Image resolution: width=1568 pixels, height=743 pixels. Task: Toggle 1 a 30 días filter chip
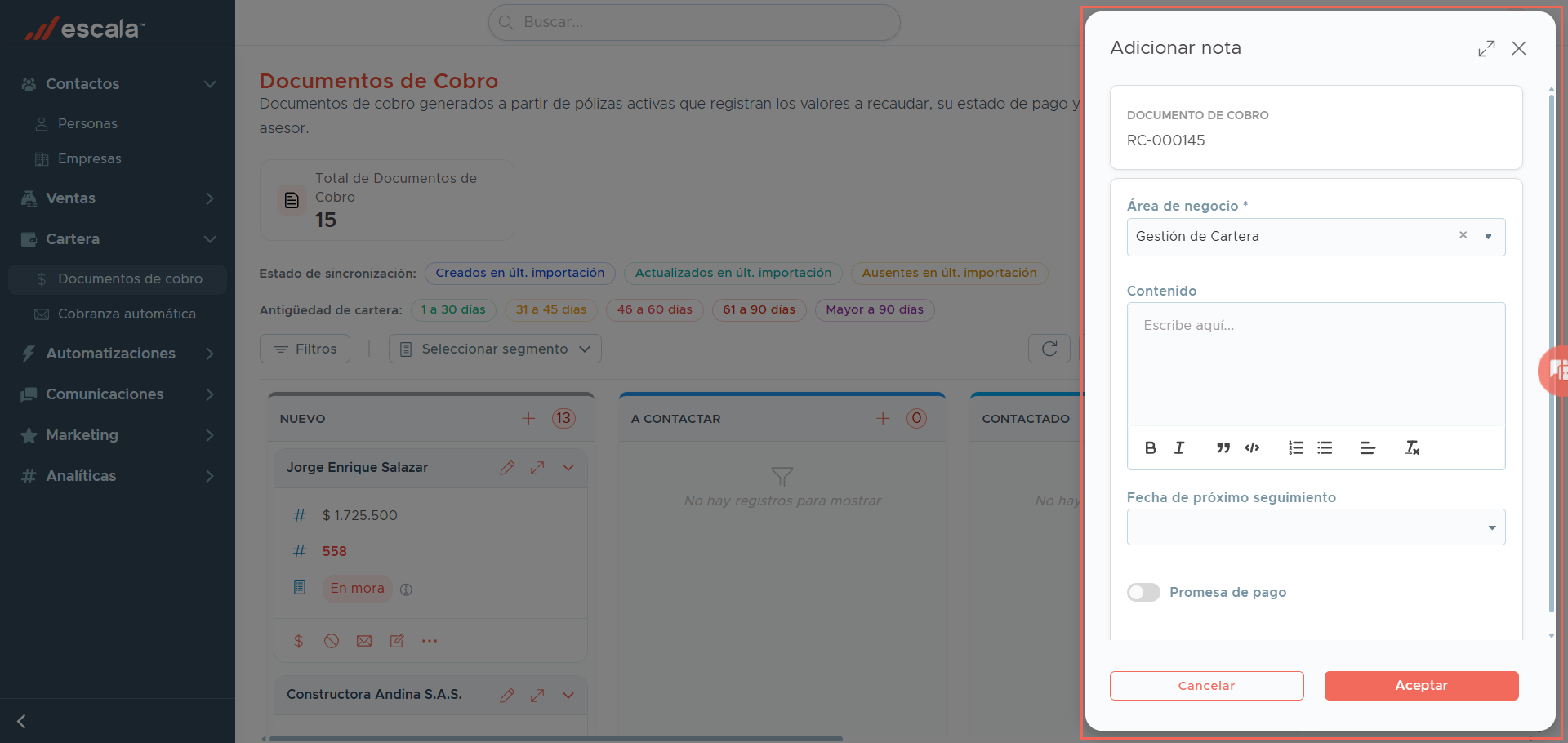tap(453, 309)
